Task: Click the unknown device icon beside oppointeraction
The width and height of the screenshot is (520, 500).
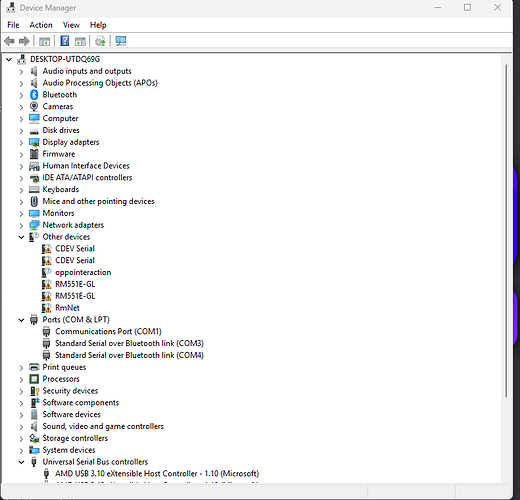Action: click(46, 272)
